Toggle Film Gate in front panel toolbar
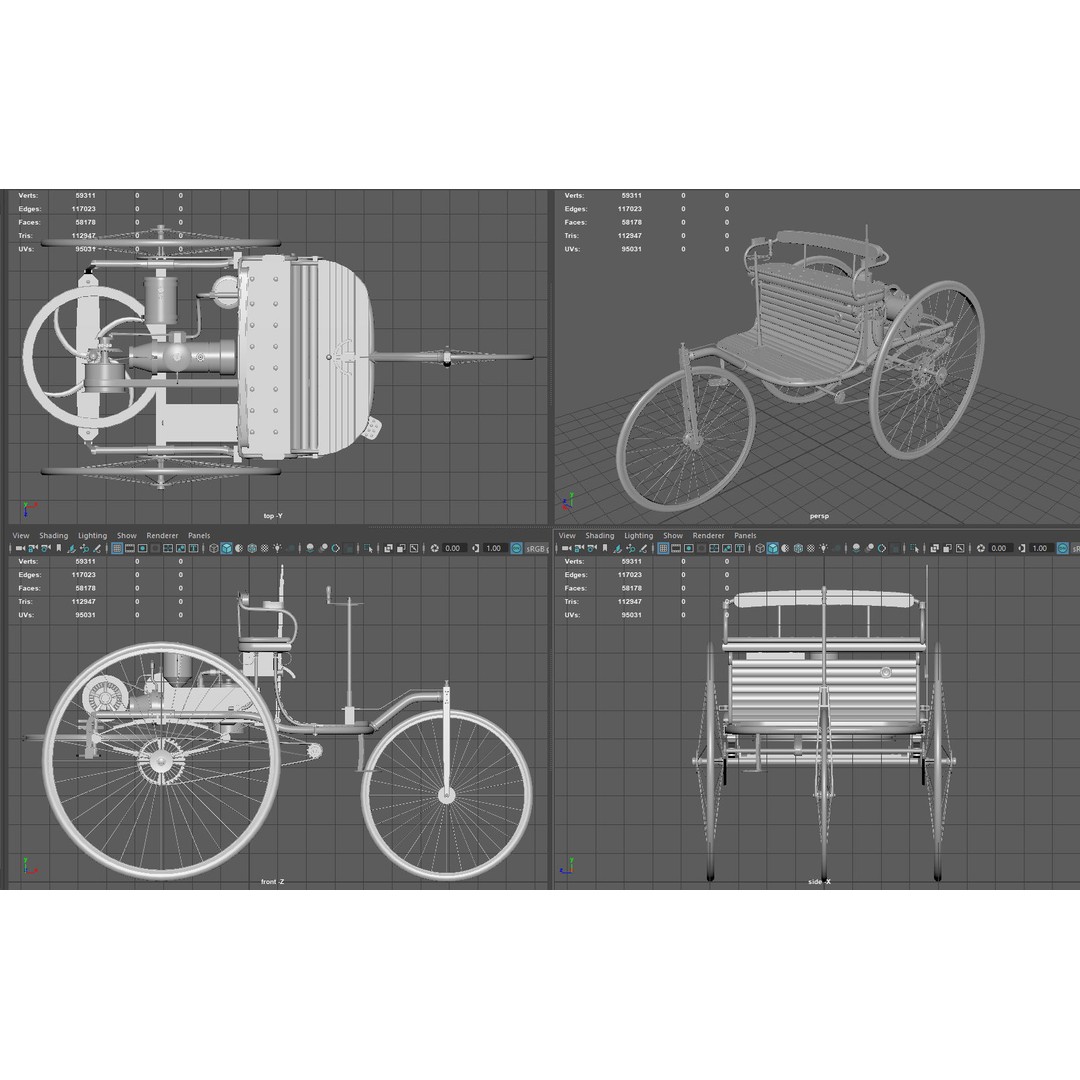This screenshot has height=1080, width=1080. pos(129,548)
